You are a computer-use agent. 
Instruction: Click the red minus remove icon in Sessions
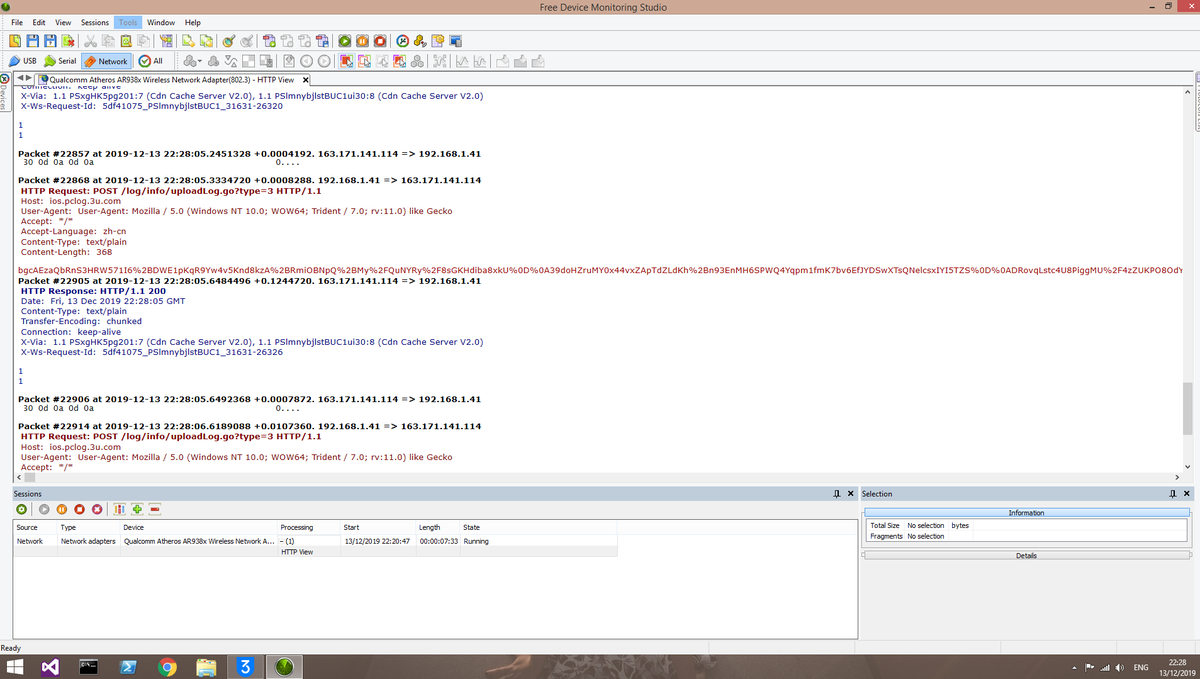[x=155, y=509]
